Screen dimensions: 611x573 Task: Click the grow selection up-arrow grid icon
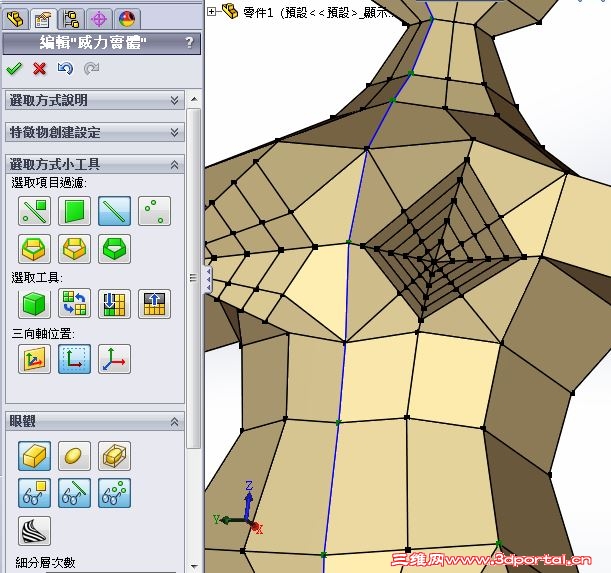point(154,304)
